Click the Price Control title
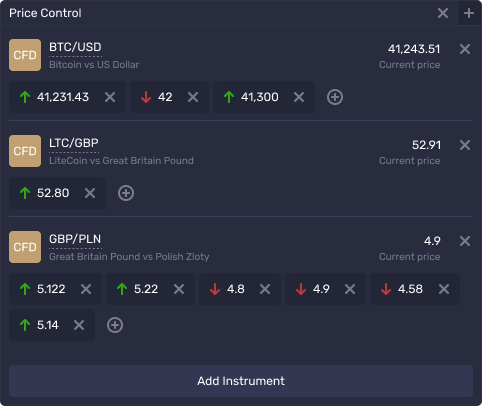This screenshot has height=406, width=482. (45, 13)
